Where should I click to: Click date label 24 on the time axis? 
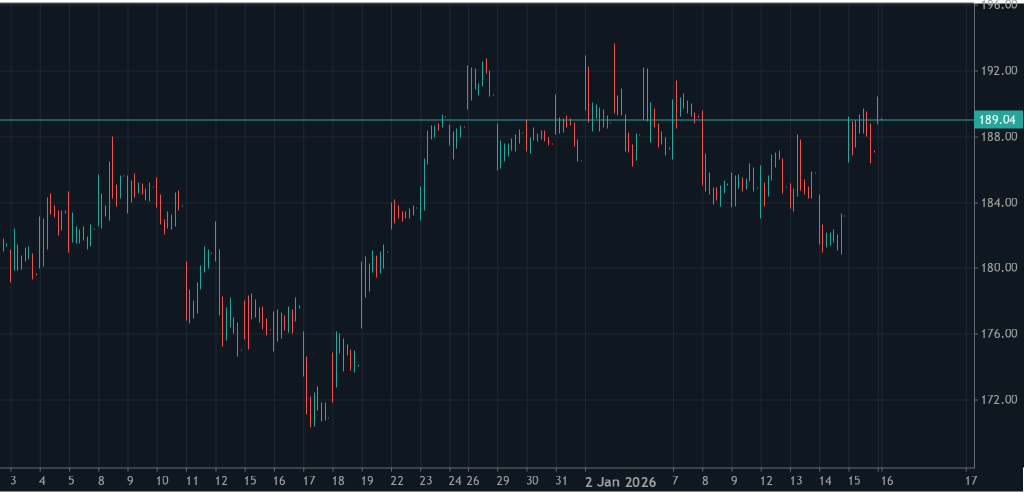point(456,481)
